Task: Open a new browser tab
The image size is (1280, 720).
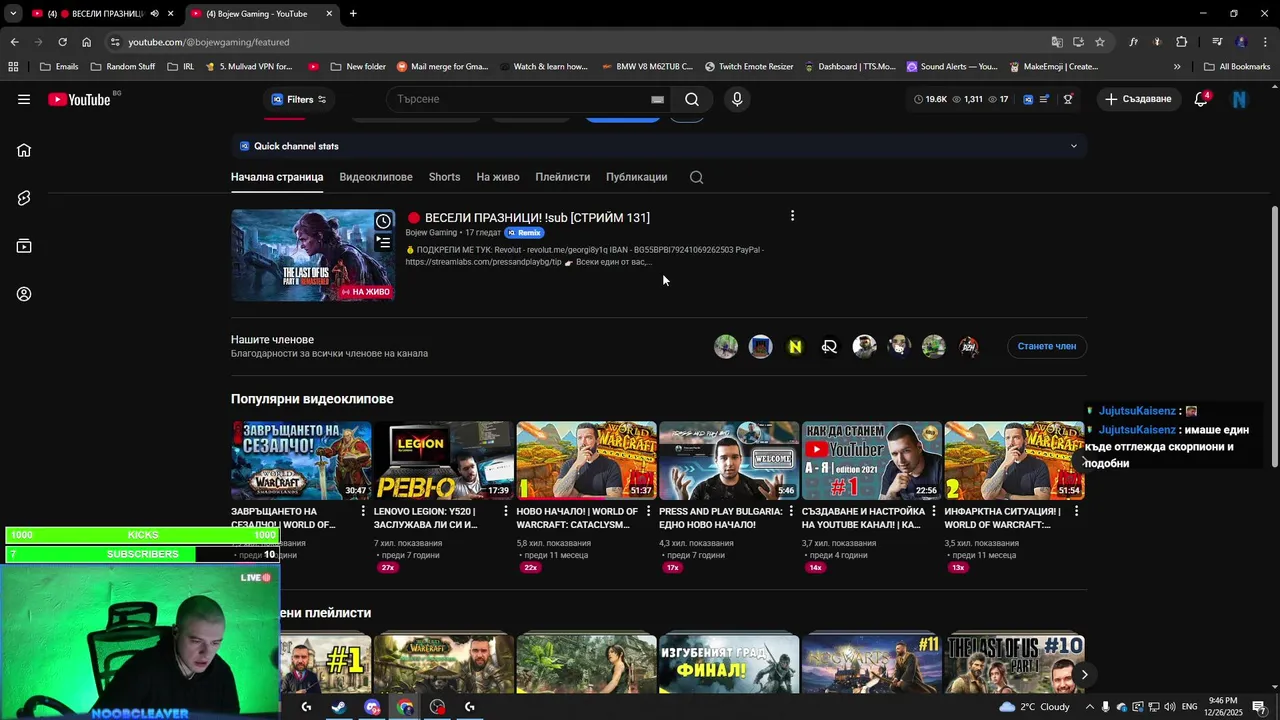Action: click(x=353, y=14)
